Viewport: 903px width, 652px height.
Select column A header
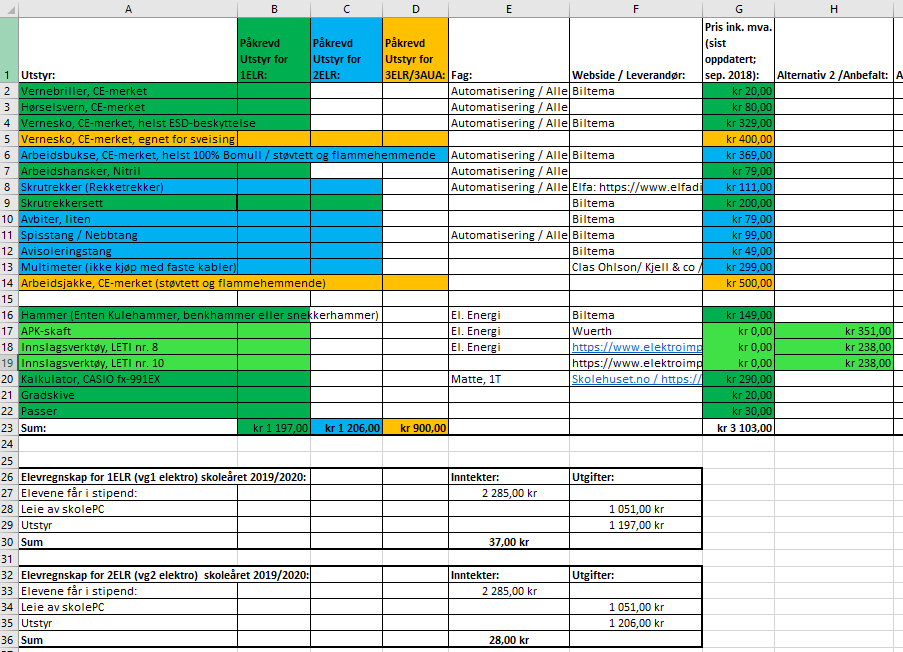[128, 9]
